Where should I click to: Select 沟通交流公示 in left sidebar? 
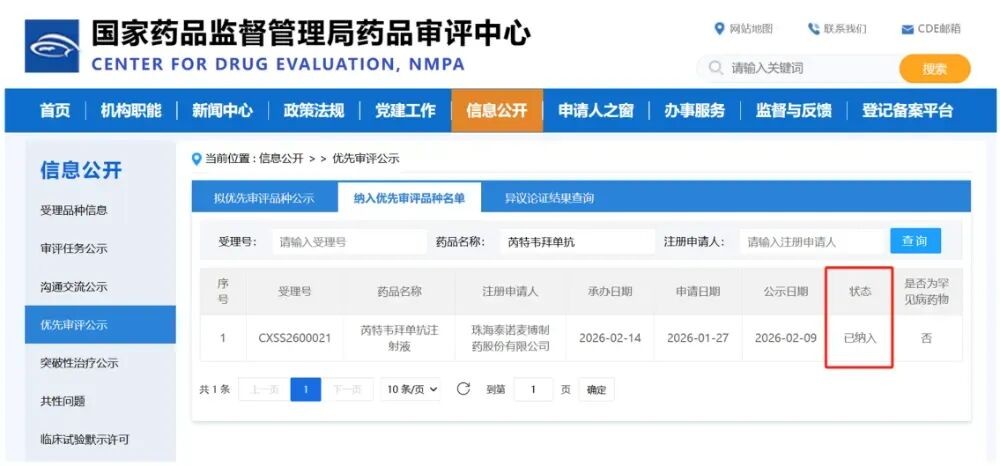[x=74, y=287]
